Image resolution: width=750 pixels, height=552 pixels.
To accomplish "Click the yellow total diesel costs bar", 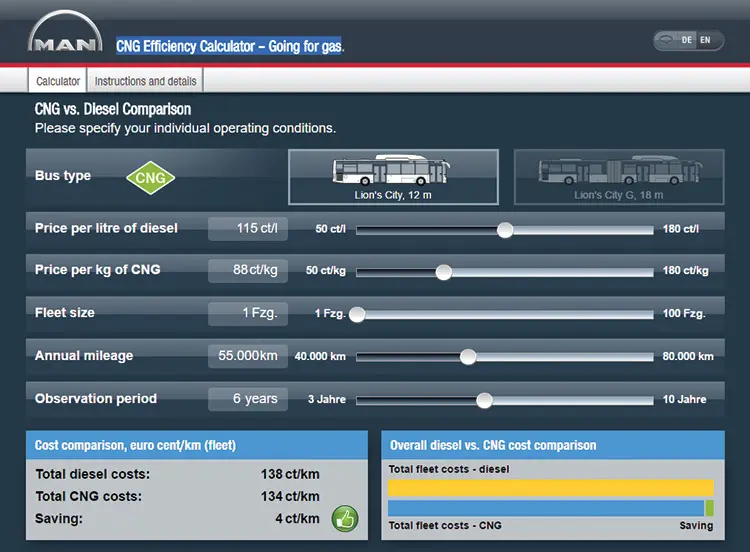I will pyautogui.click(x=551, y=487).
